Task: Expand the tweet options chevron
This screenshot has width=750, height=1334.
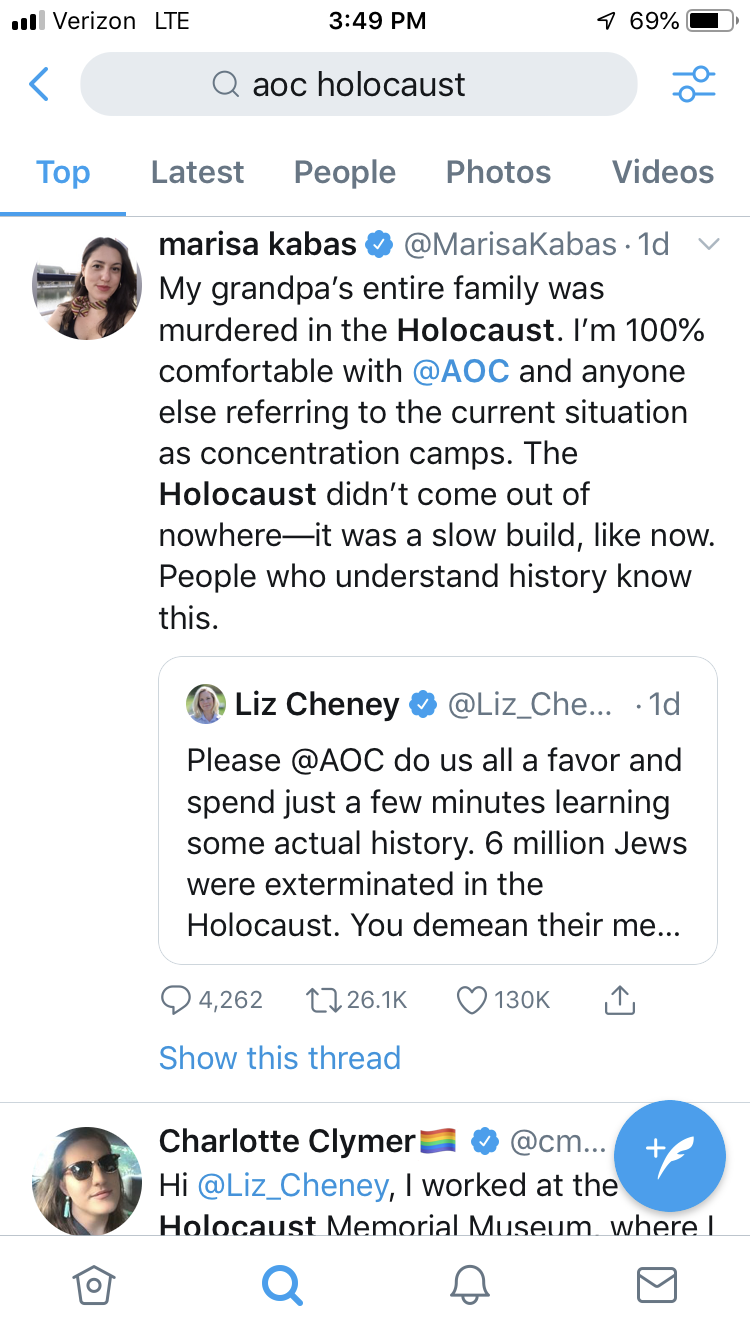Action: pos(708,244)
